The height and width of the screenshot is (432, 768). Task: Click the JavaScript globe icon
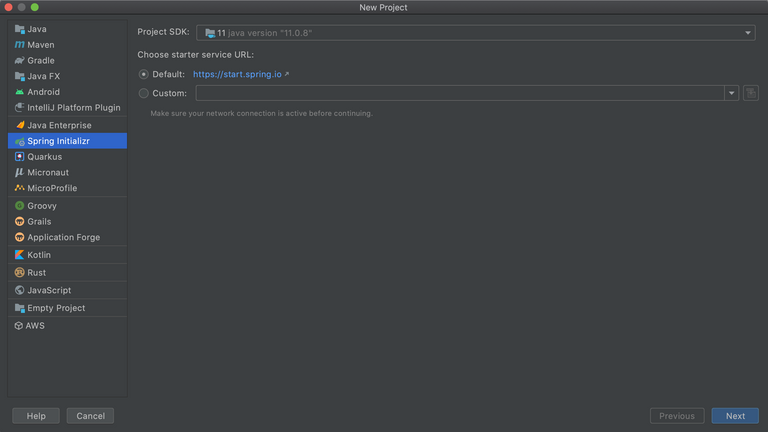20,290
